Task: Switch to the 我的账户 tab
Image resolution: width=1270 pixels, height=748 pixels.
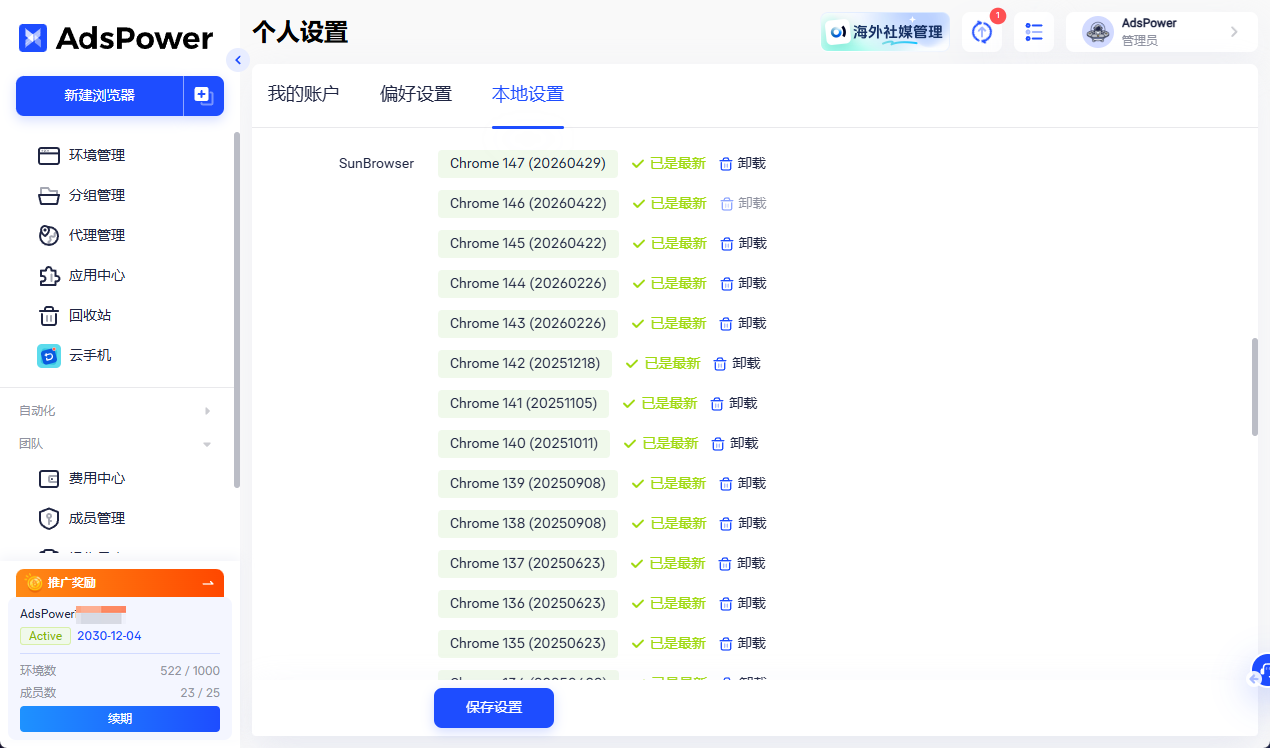Action: tap(304, 94)
